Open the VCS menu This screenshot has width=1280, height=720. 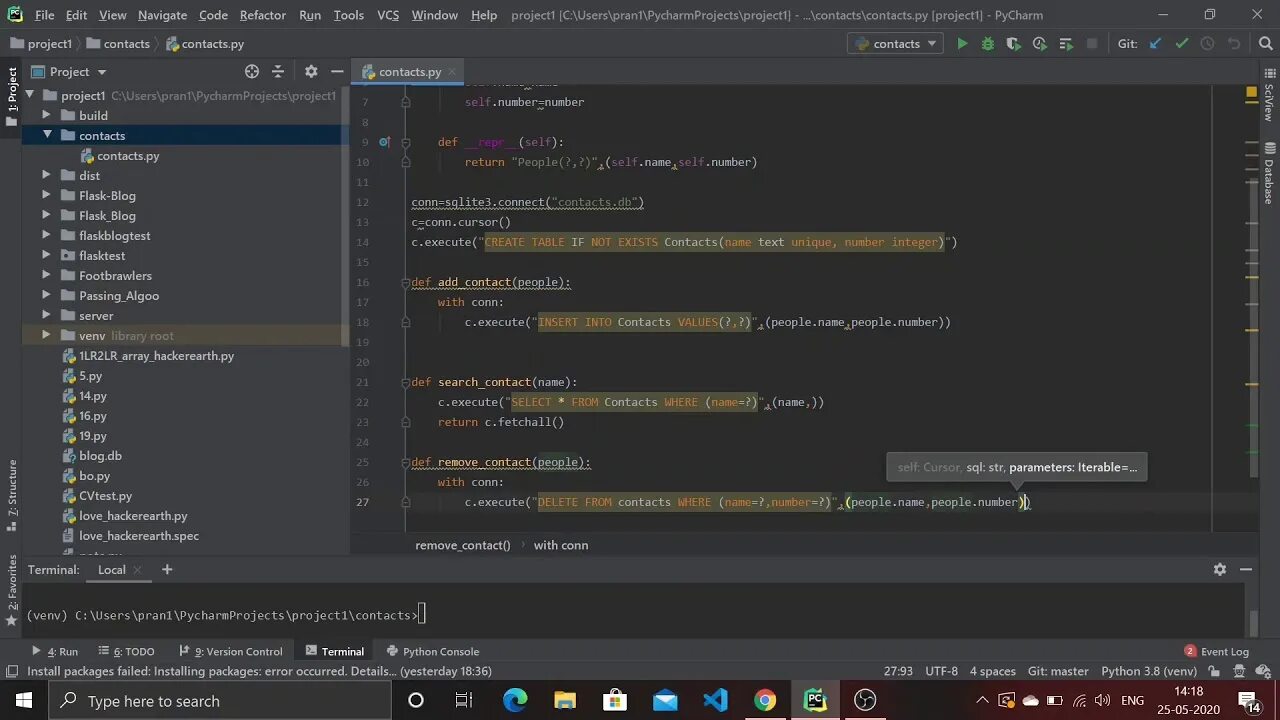tap(387, 15)
